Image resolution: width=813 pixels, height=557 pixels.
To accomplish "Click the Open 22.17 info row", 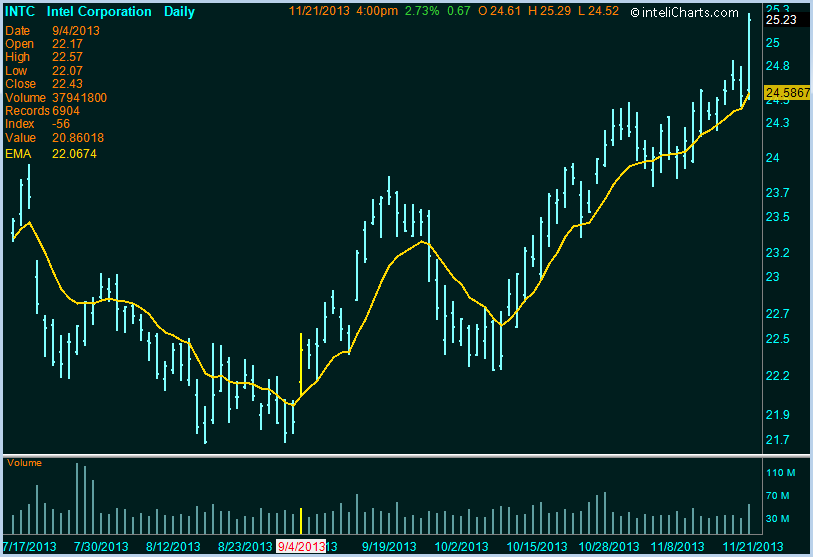I will (44, 44).
